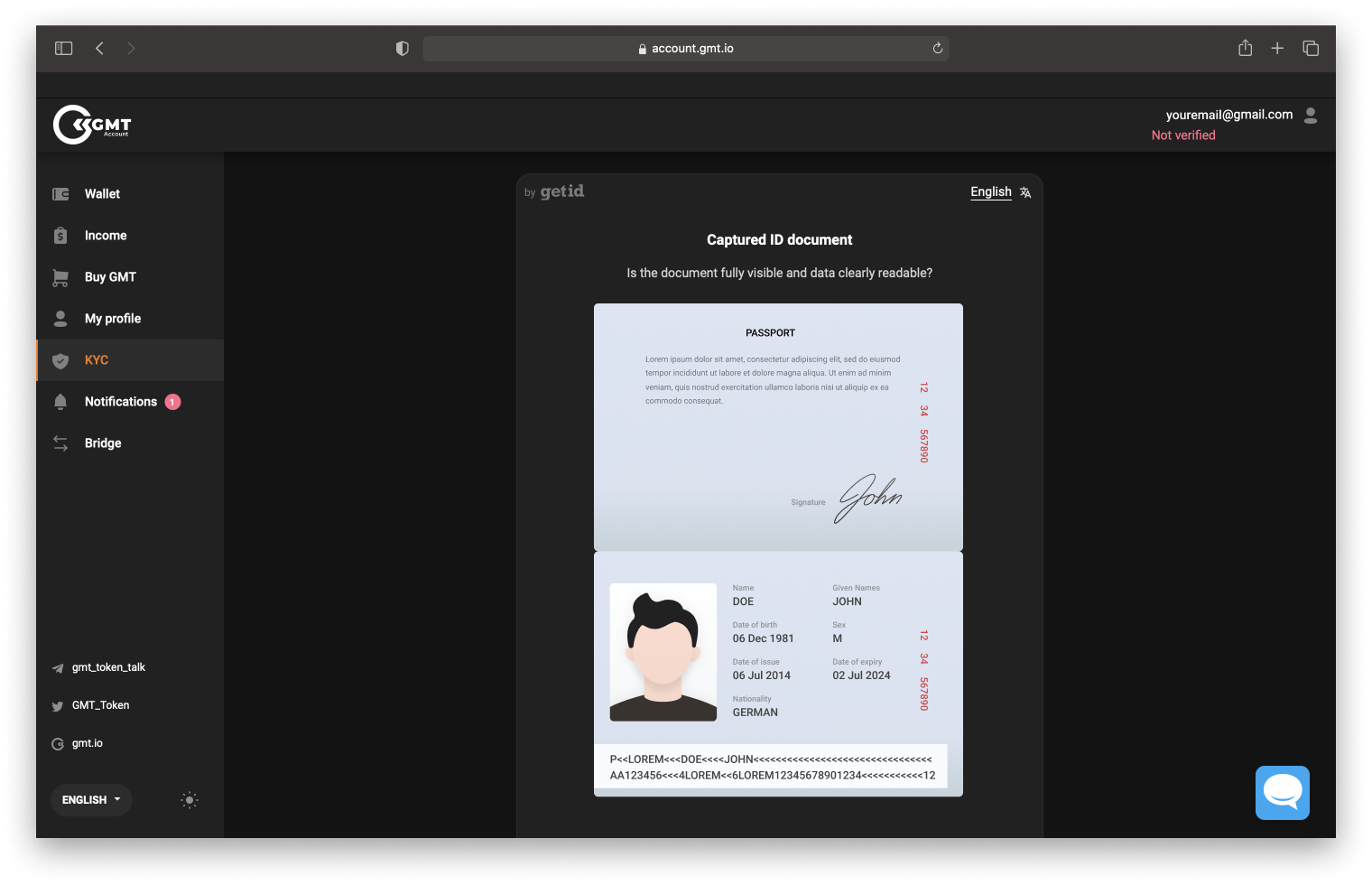1372x885 pixels.
Task: Click the Twitter bird icon beside GMT_Token
Action: tap(58, 706)
